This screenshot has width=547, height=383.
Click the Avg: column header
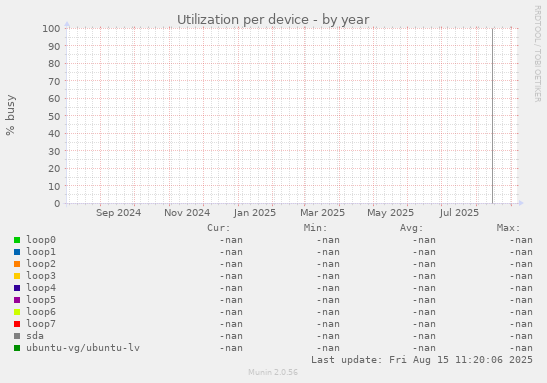click(412, 228)
